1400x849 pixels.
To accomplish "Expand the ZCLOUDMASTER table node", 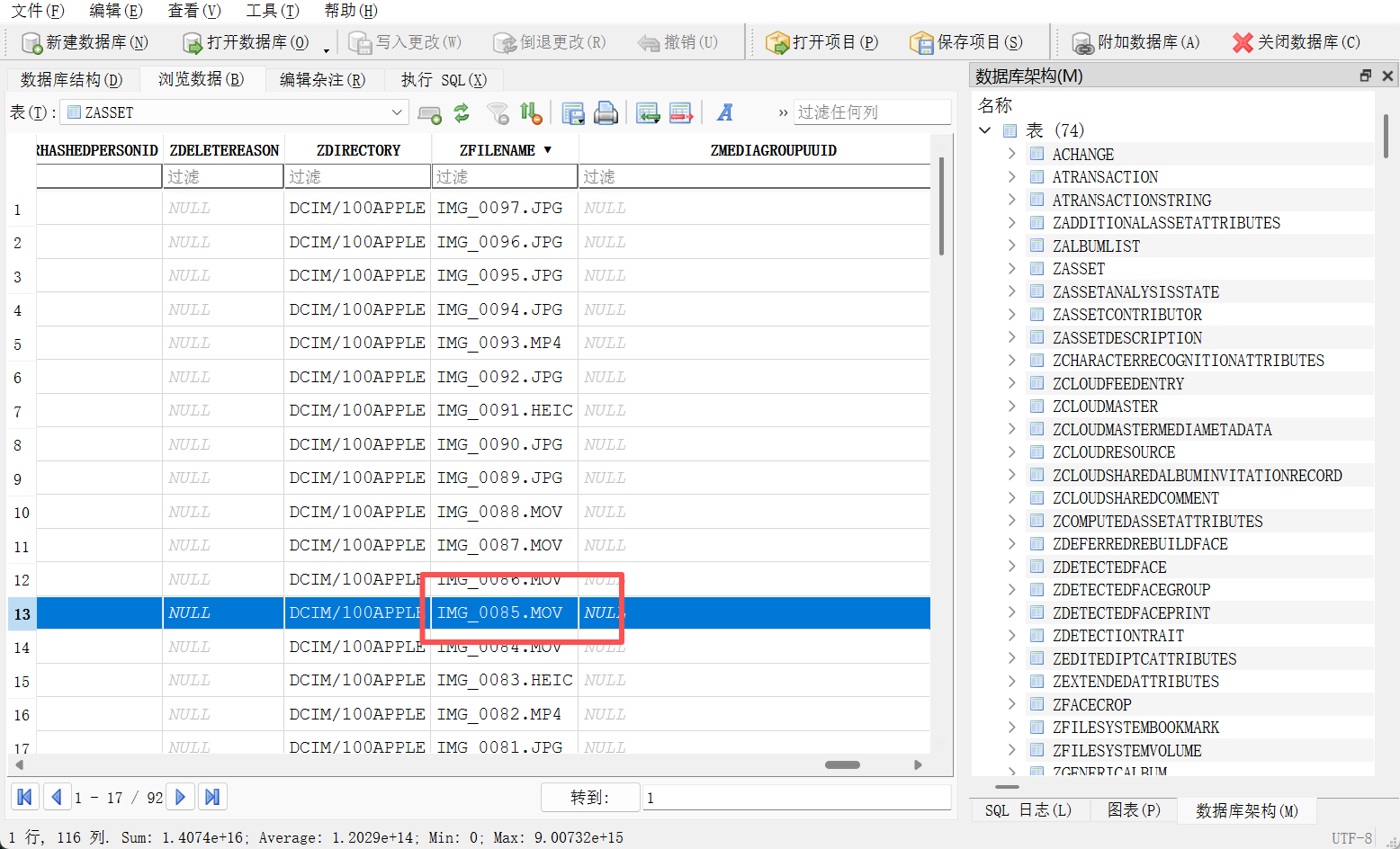I will click(x=1011, y=406).
